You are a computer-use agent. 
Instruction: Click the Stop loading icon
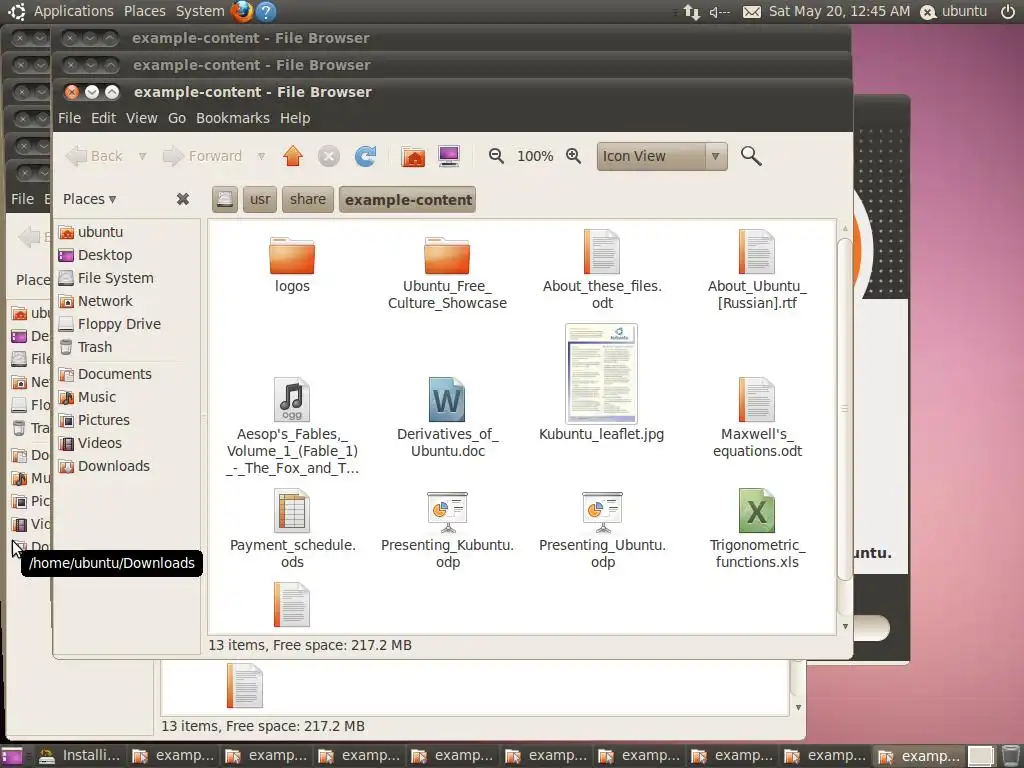[x=329, y=156]
